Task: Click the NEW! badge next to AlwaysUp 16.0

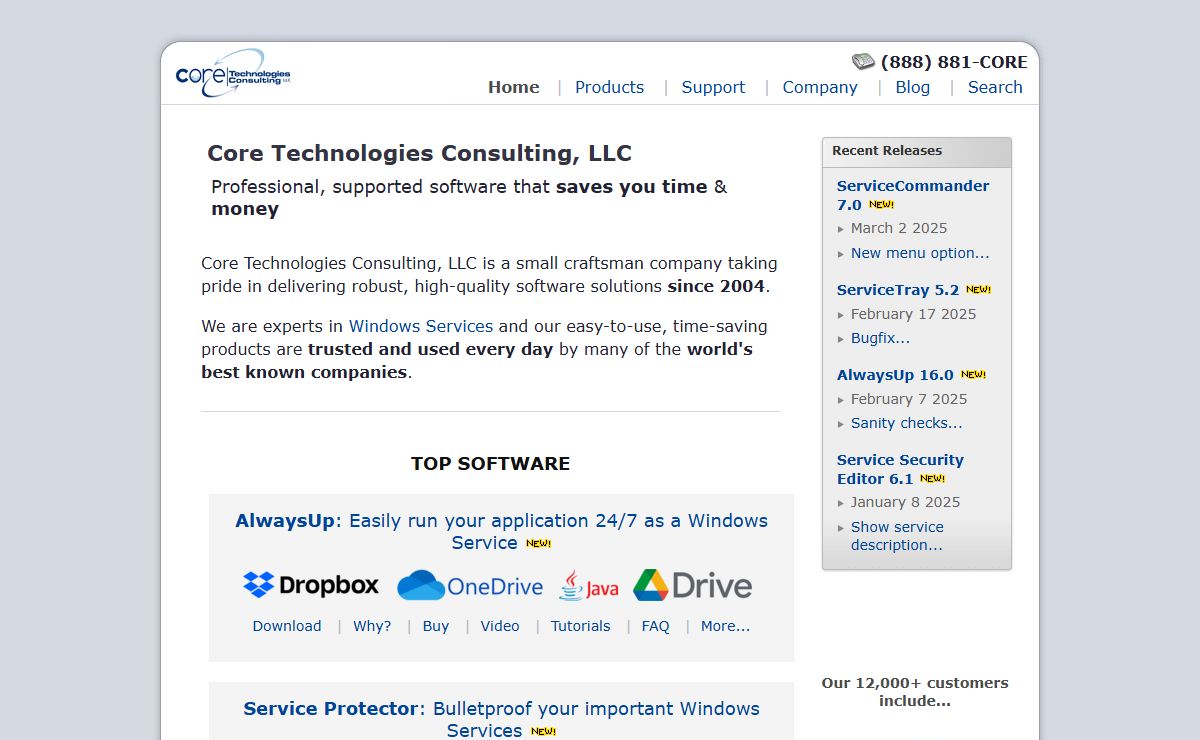Action: click(x=973, y=375)
